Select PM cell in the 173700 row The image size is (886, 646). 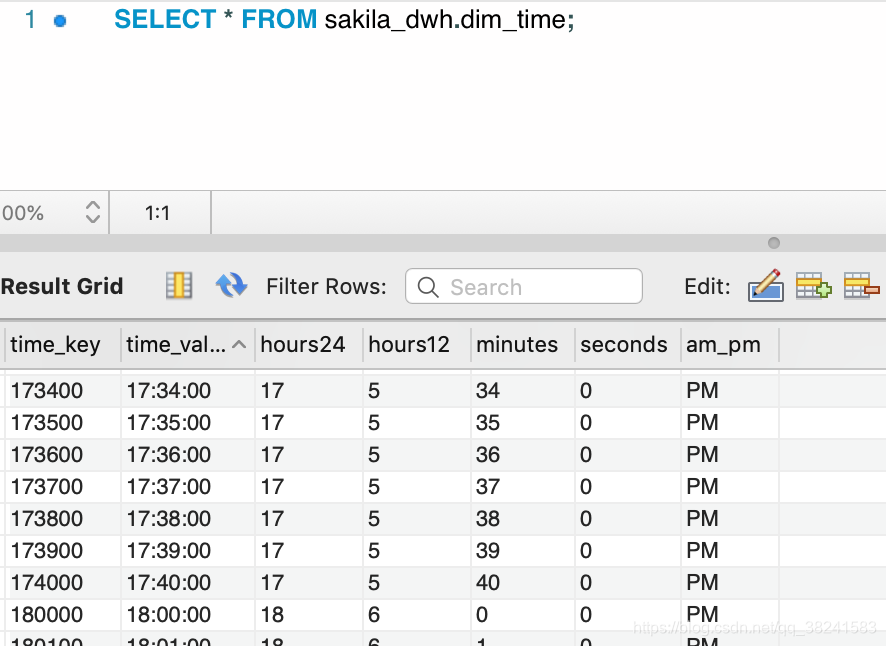coord(730,487)
